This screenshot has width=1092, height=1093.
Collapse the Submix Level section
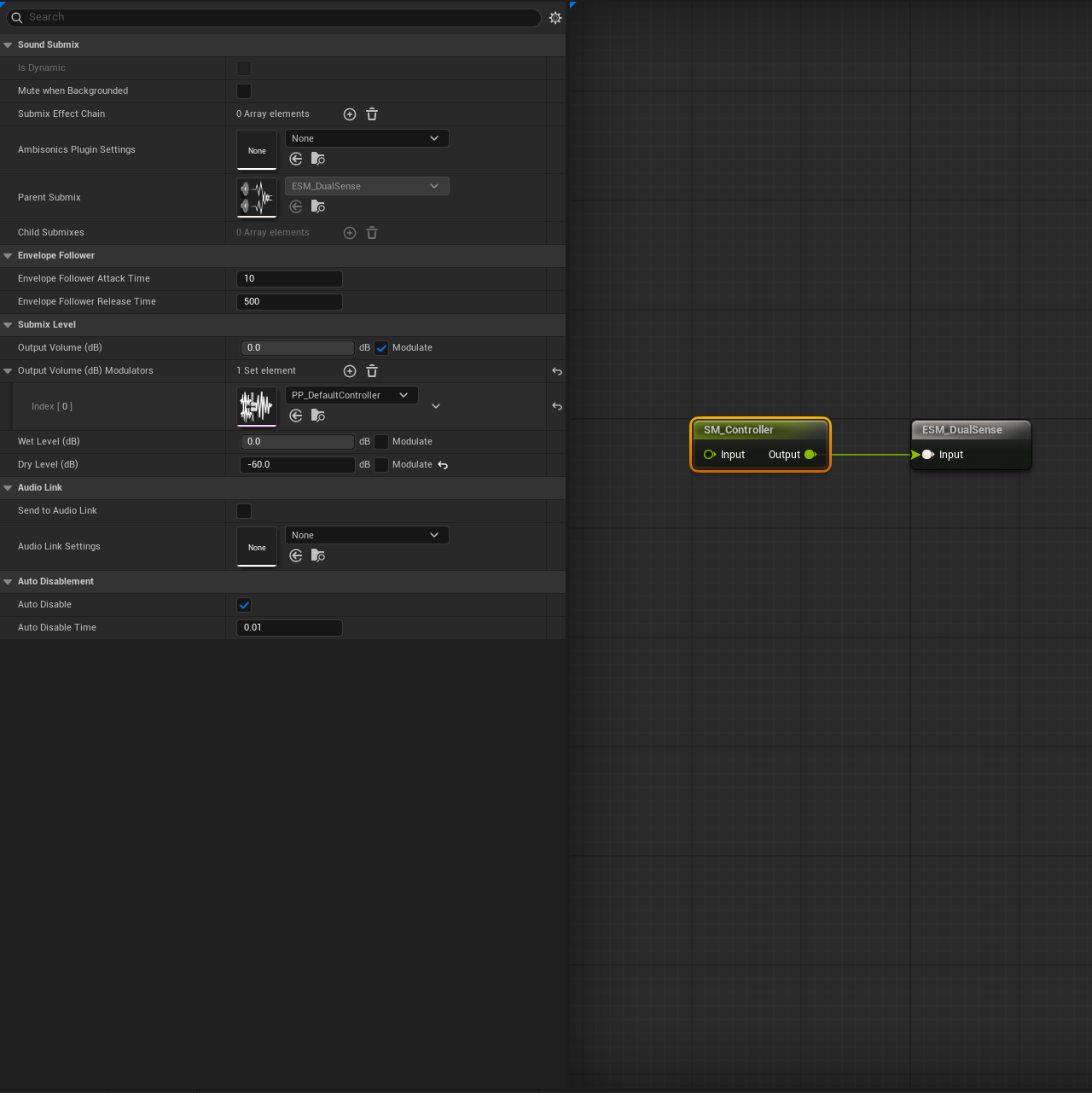(x=8, y=325)
